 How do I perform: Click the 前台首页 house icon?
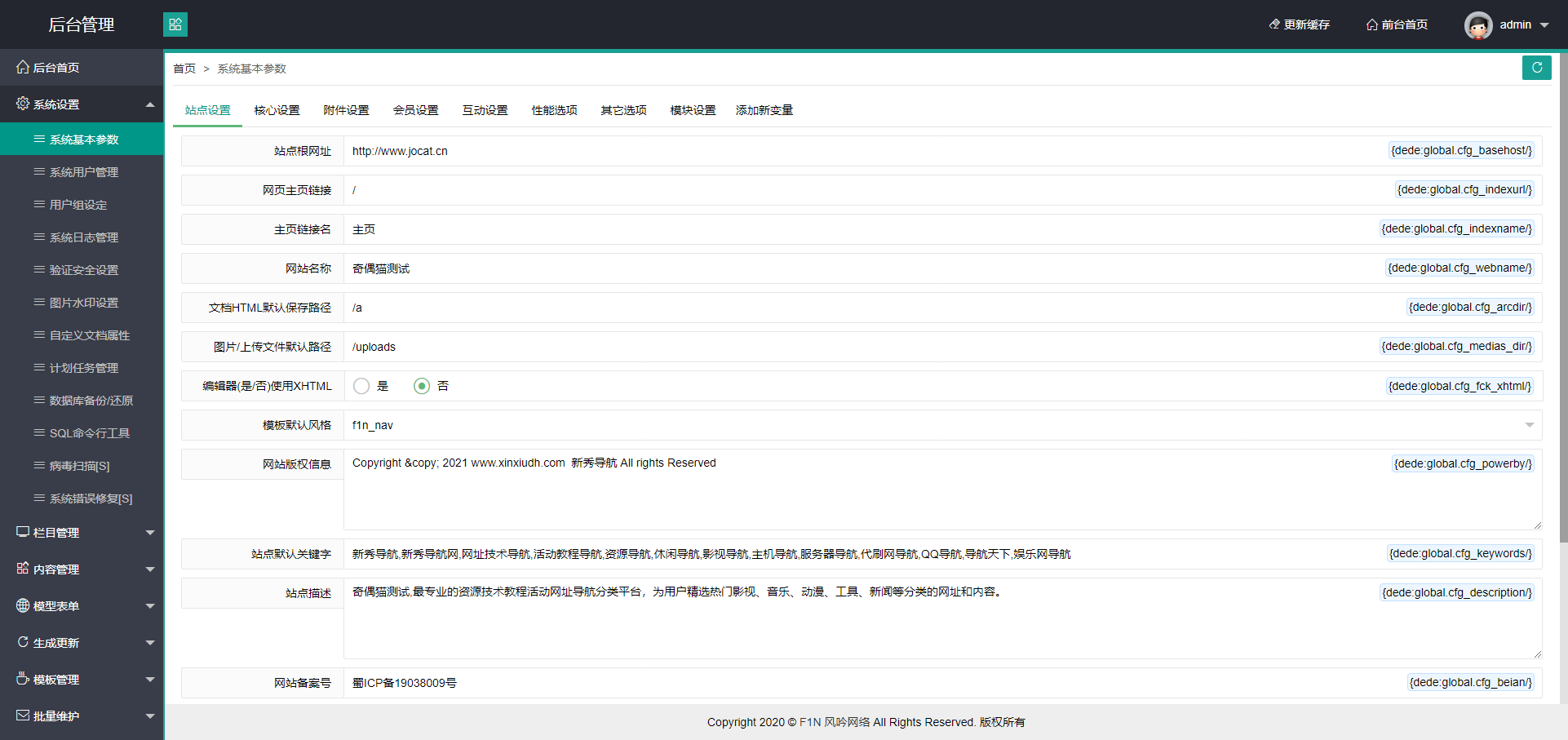coord(1372,24)
